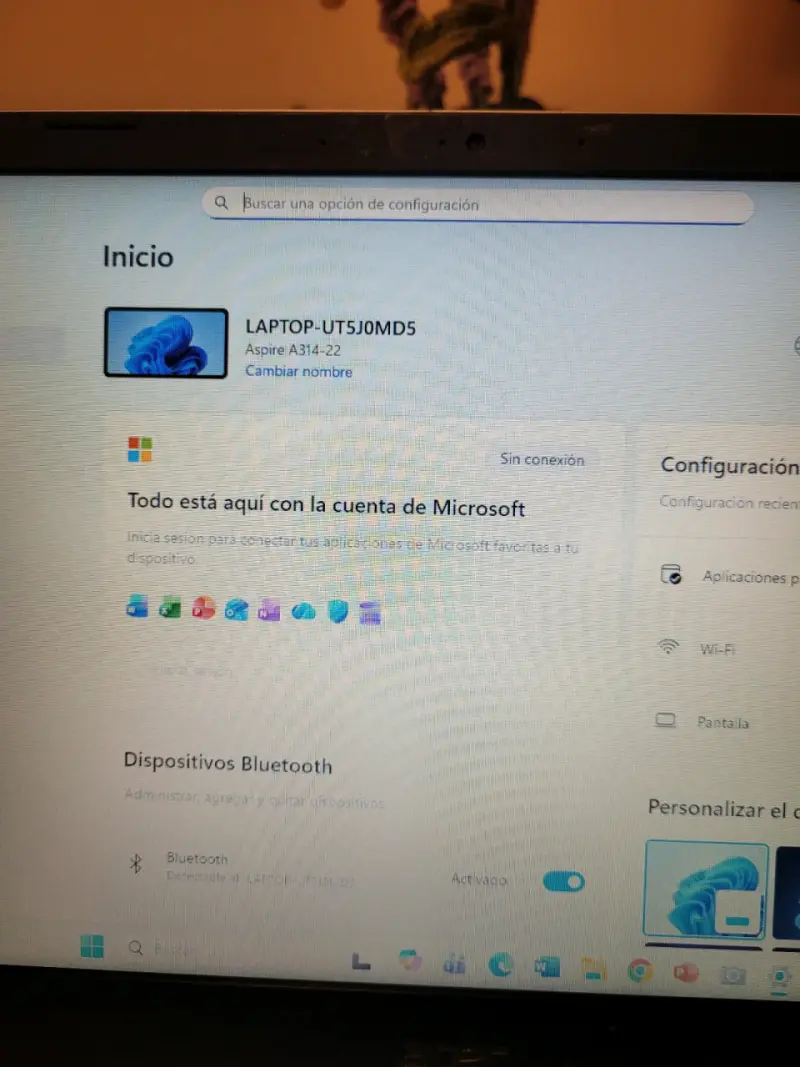The width and height of the screenshot is (800, 1067).
Task: Click the taskbar search magnifier
Action: click(135, 948)
